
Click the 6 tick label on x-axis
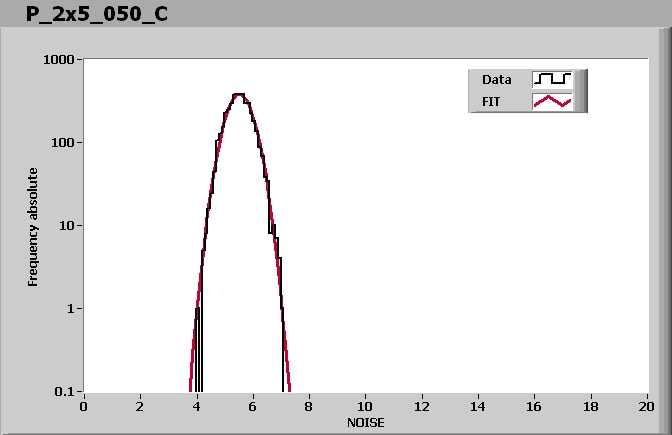point(253,406)
